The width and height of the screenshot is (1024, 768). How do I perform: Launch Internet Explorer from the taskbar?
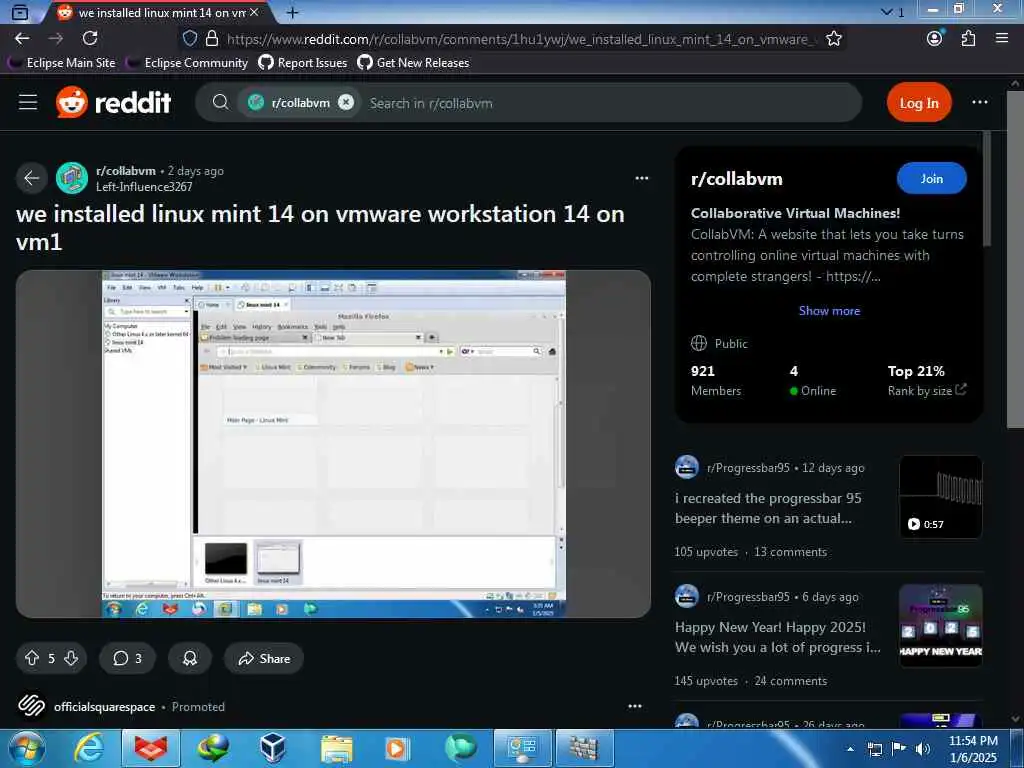(88, 748)
